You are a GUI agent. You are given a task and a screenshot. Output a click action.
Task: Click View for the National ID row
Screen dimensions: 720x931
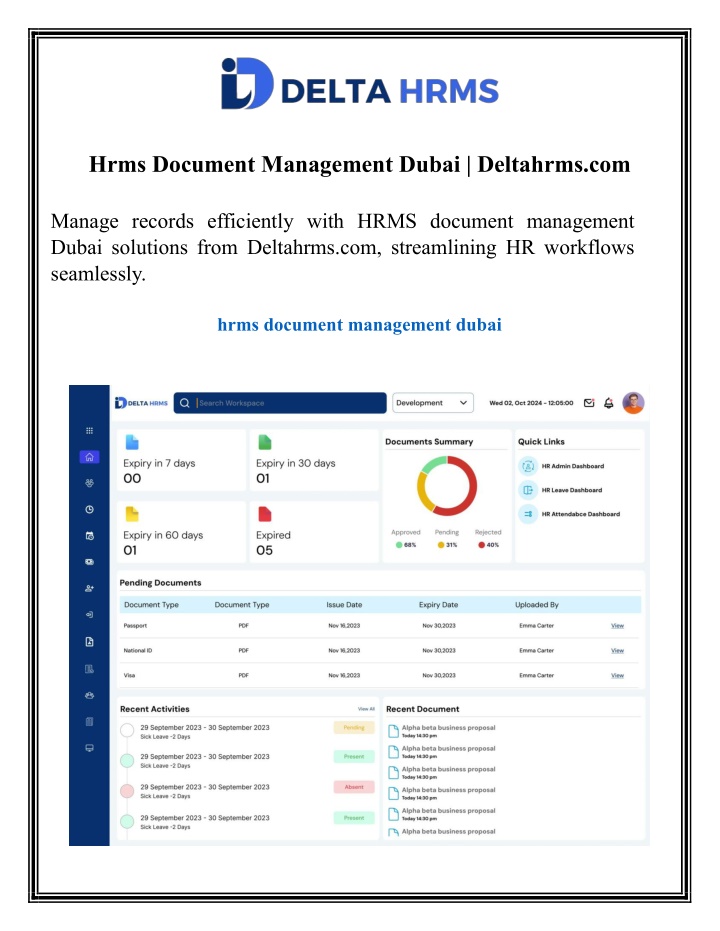[x=617, y=651]
